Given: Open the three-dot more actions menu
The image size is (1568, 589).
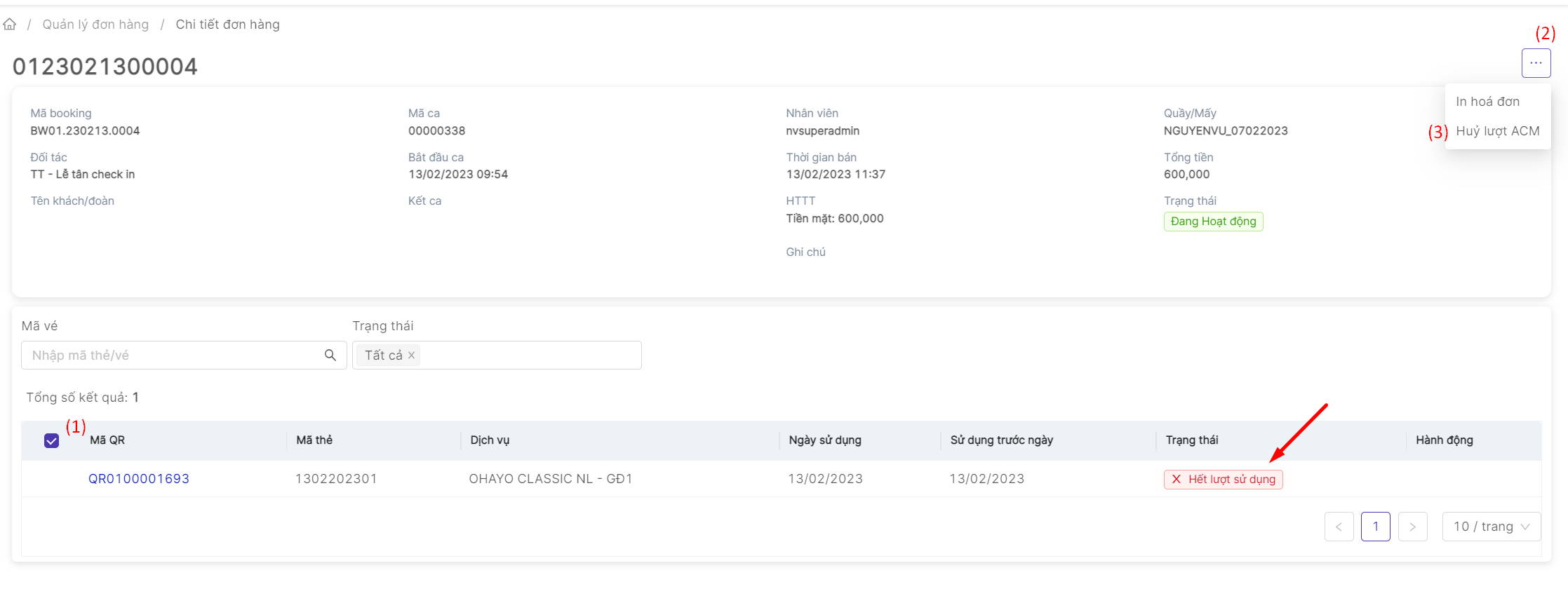Looking at the screenshot, I should click(x=1536, y=63).
